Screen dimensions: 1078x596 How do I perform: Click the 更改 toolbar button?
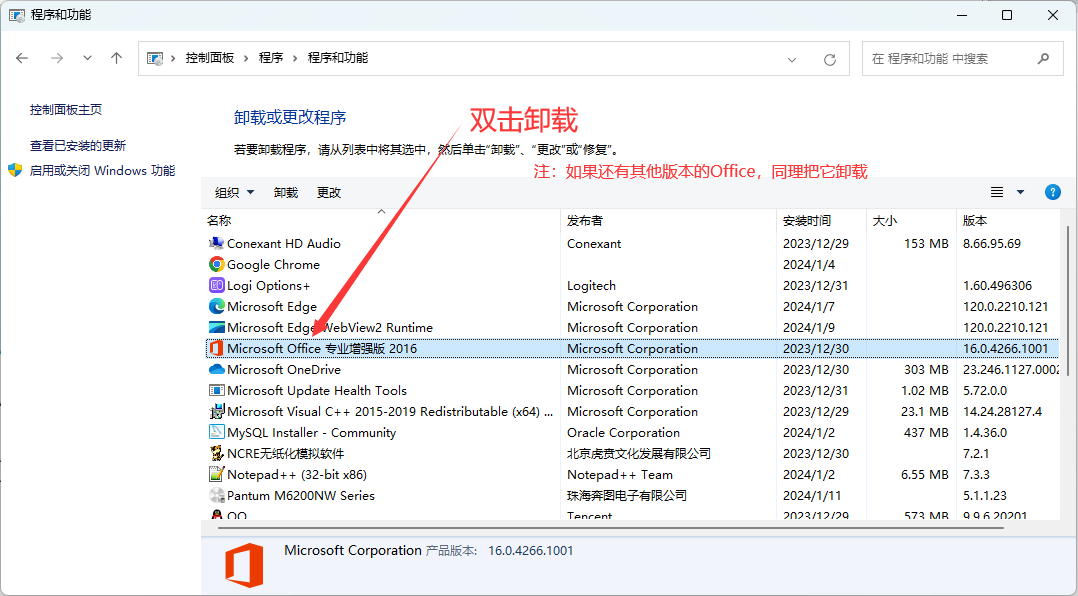[x=329, y=192]
